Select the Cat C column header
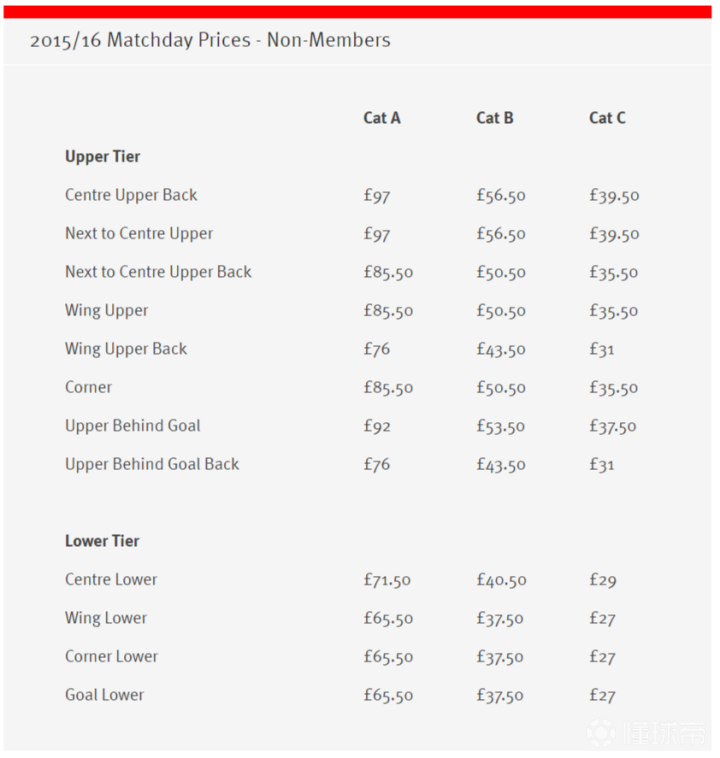The height and width of the screenshot is (758, 720). 607,118
